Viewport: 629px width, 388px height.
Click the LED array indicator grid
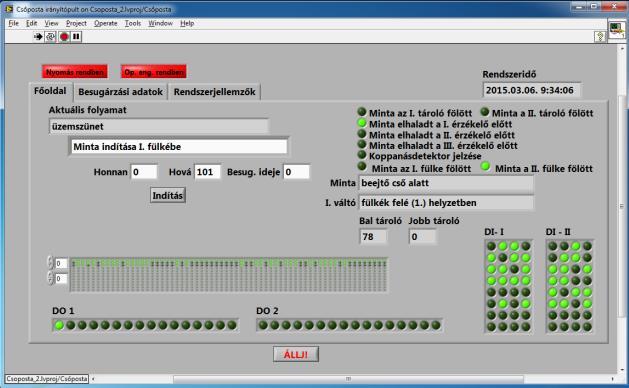(229, 275)
